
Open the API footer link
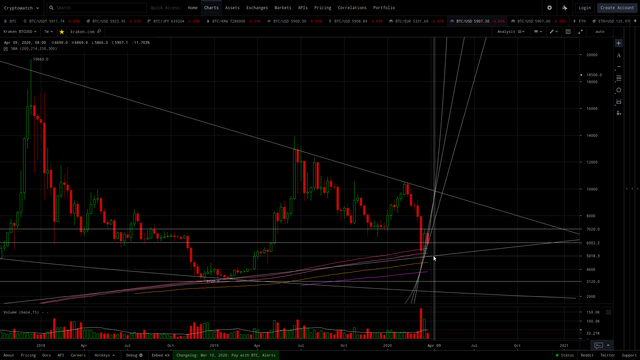tap(61, 356)
